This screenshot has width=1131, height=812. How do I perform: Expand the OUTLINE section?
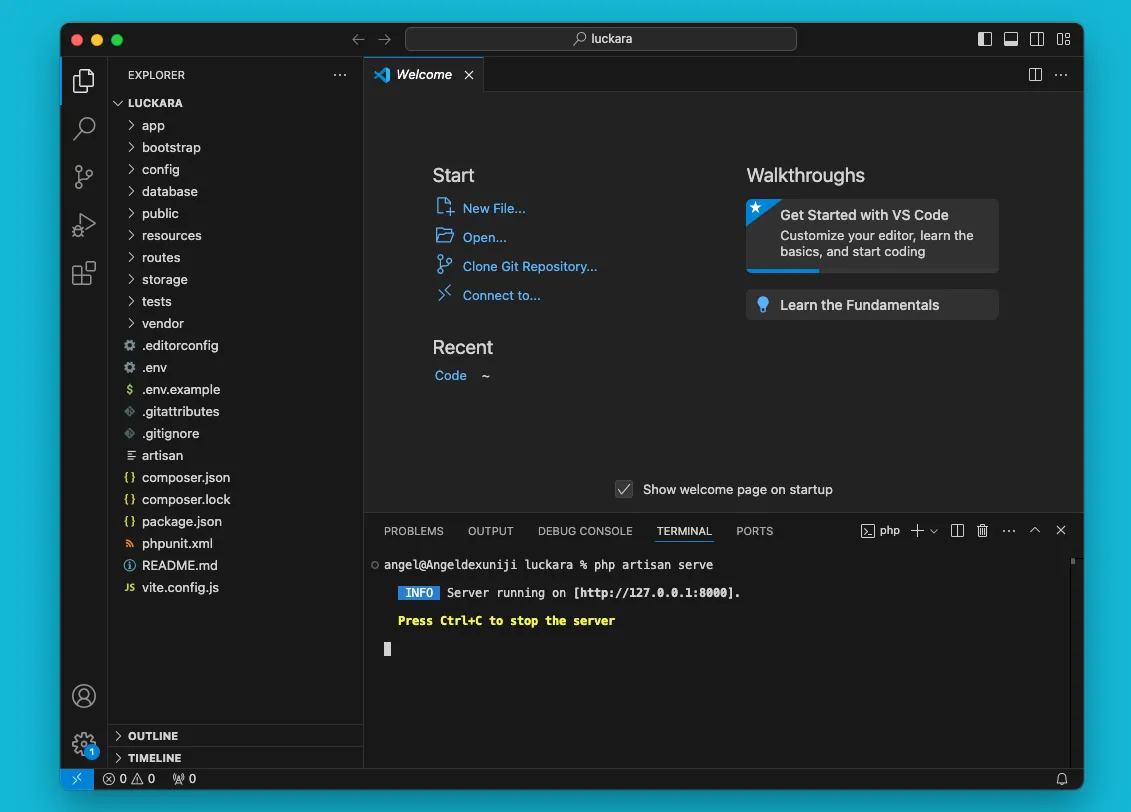(x=152, y=736)
